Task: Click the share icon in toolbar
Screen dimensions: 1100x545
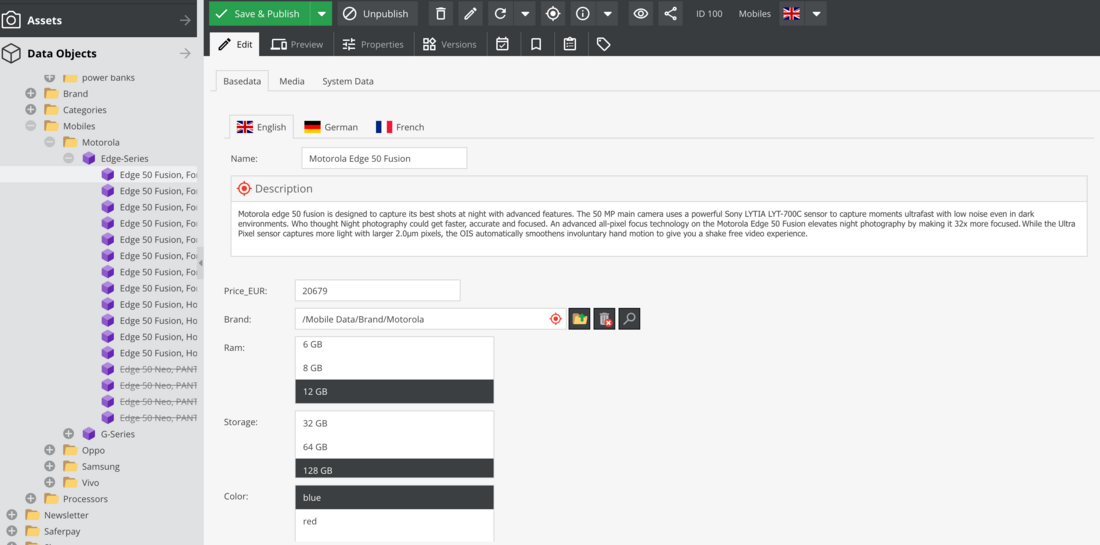Action: pyautogui.click(x=670, y=14)
